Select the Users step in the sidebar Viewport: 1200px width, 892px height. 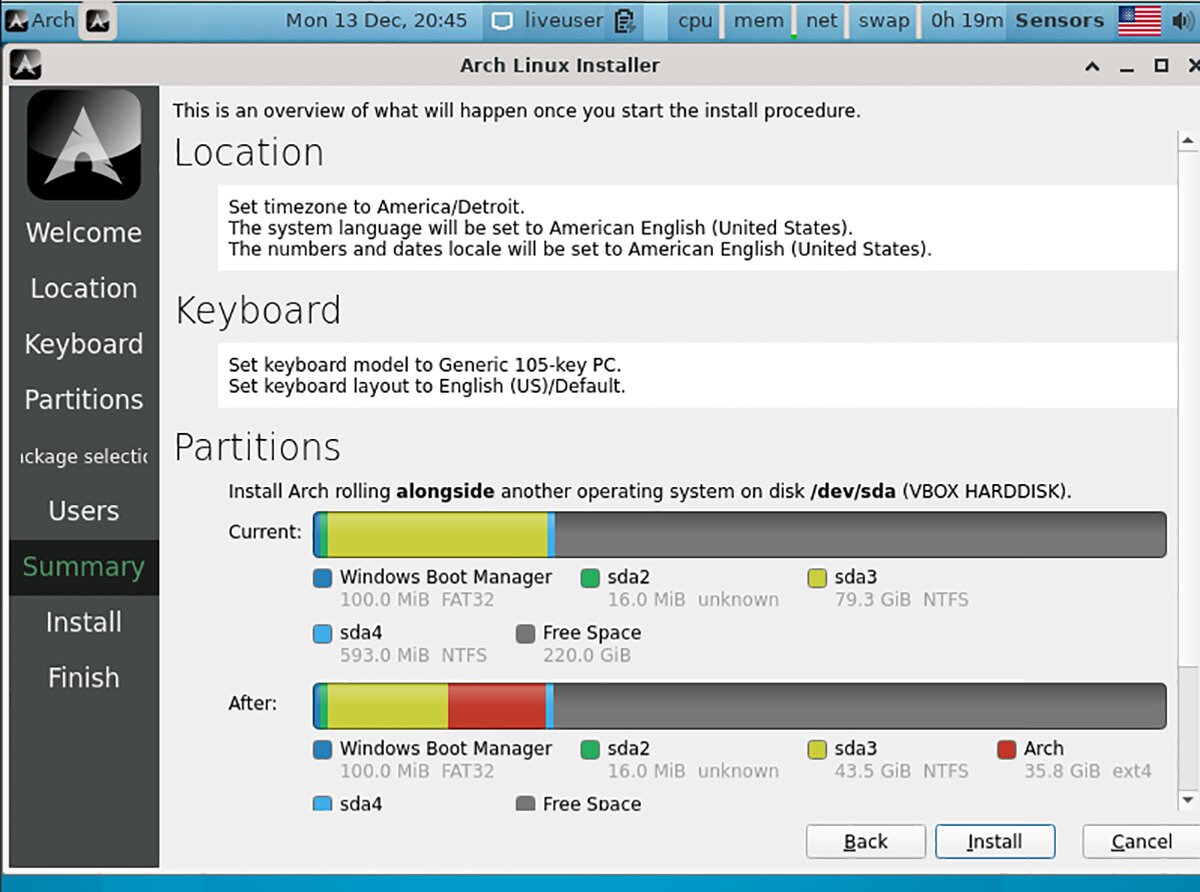83,511
